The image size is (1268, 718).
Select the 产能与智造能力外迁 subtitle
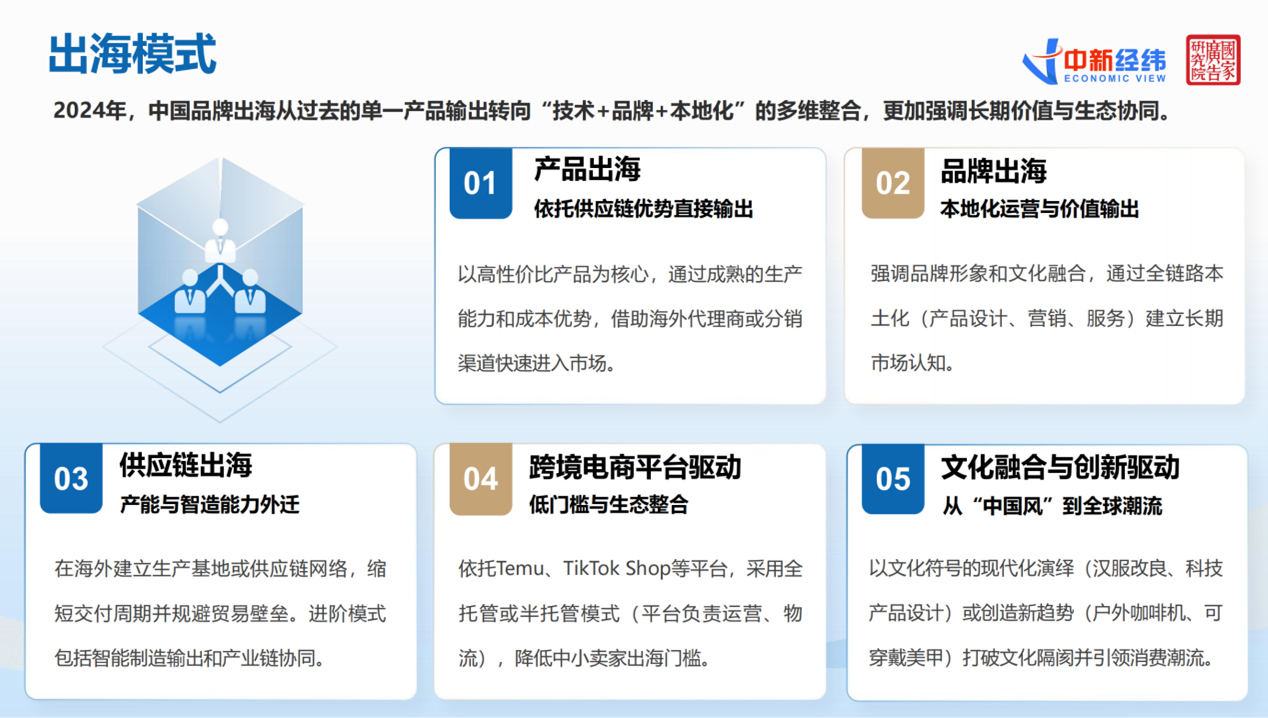(x=209, y=504)
